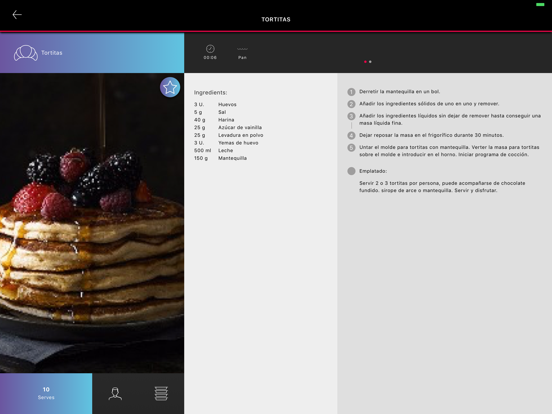Mark recipe as favorite with star icon
The height and width of the screenshot is (414, 552).
[x=170, y=87]
